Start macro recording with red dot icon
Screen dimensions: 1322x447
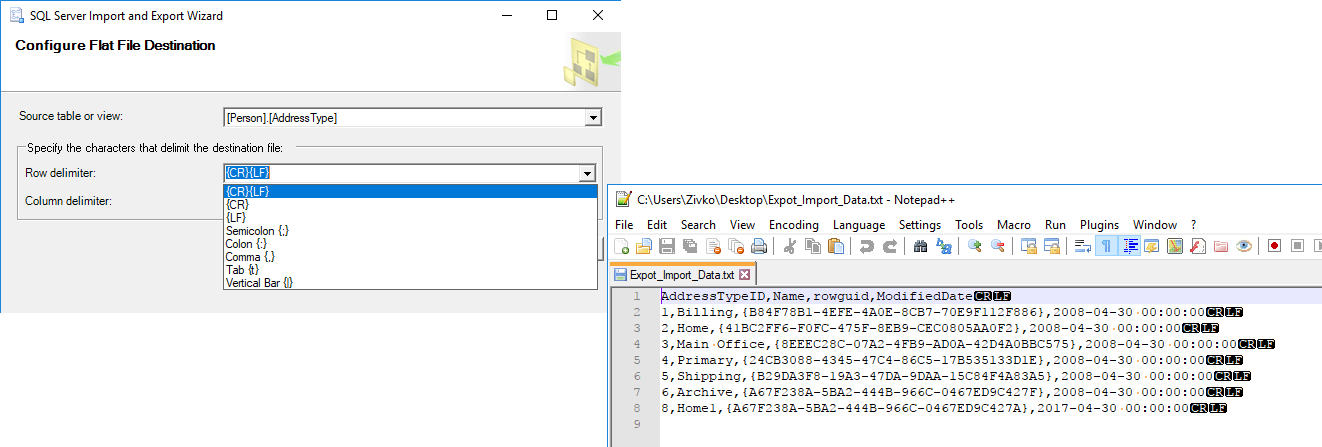click(x=1274, y=246)
